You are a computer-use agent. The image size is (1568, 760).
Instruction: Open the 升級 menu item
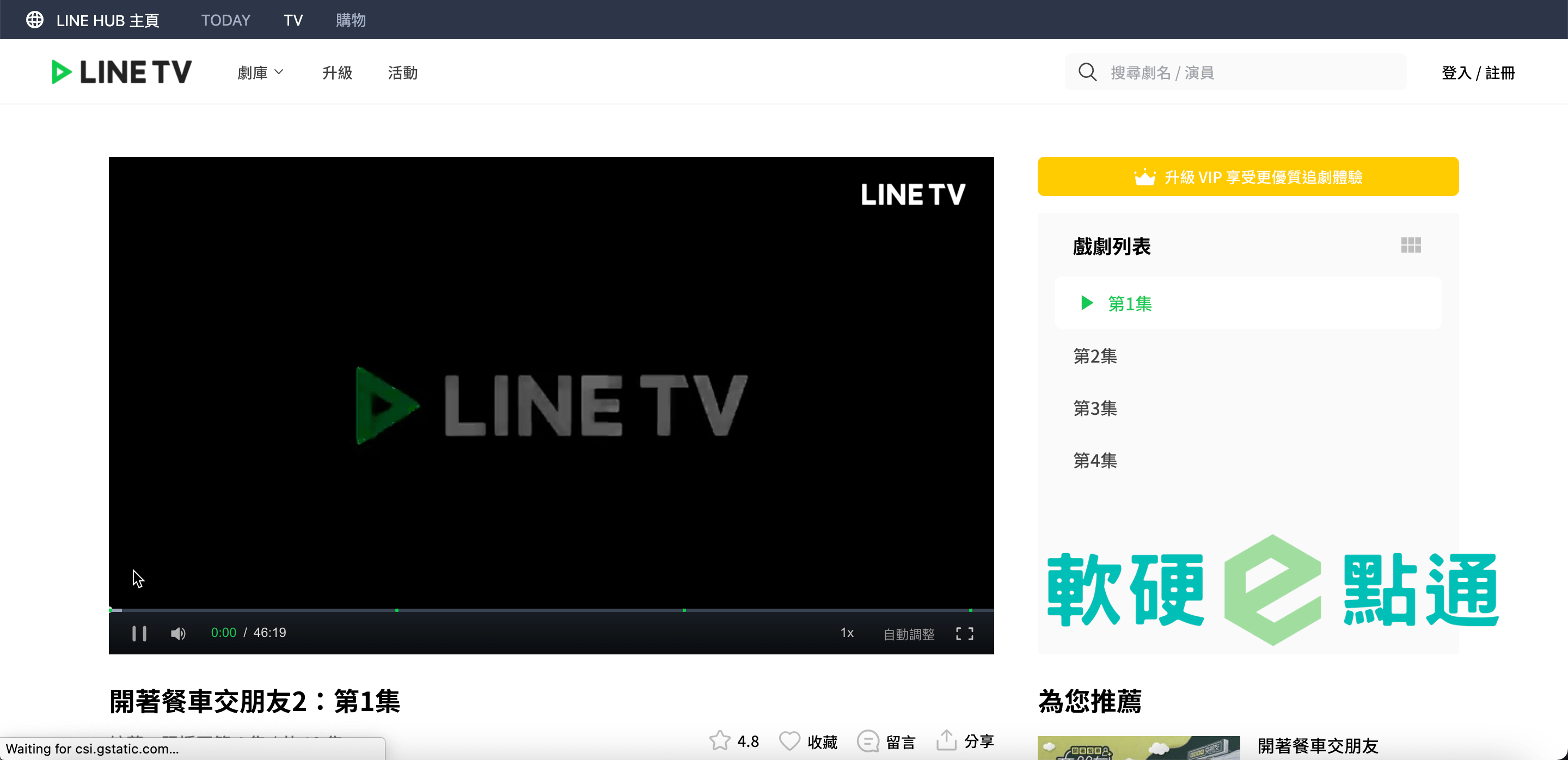click(x=336, y=72)
